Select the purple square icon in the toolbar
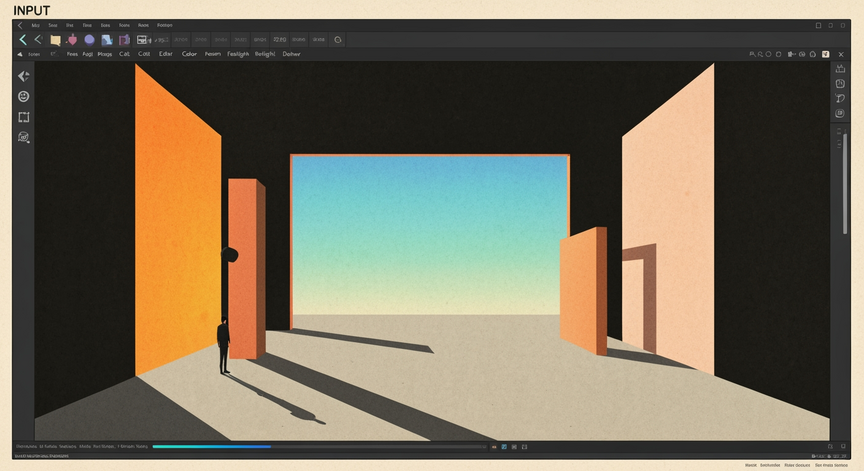864x471 pixels. click(125, 40)
